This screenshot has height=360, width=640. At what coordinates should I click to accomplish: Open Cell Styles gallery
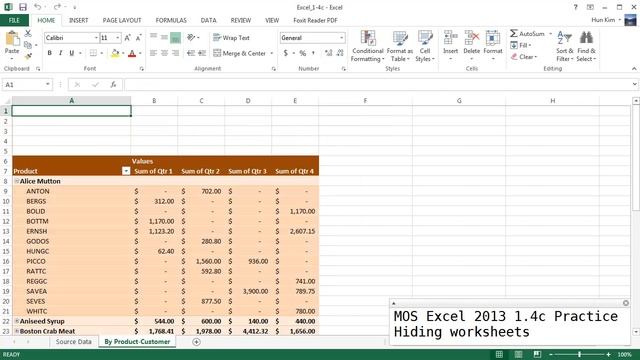tap(425, 46)
